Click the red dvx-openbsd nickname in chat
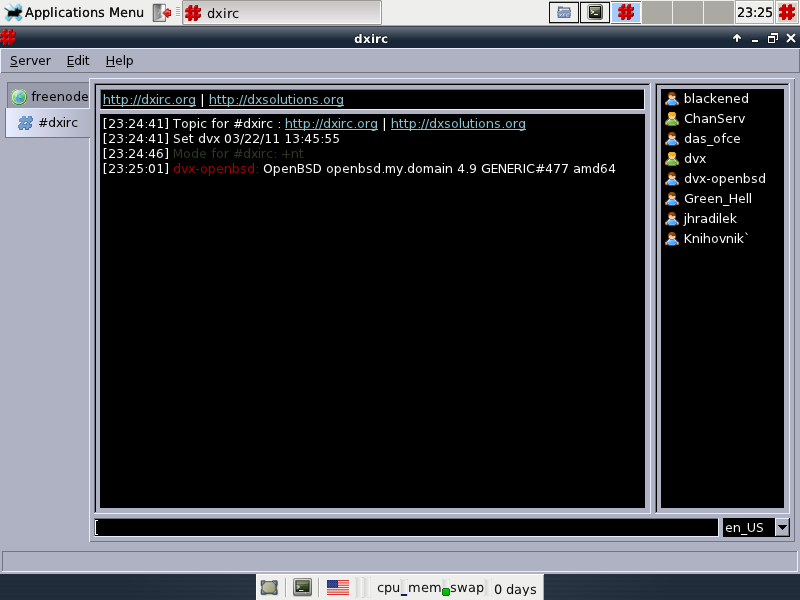This screenshot has width=800, height=600. coord(216,169)
